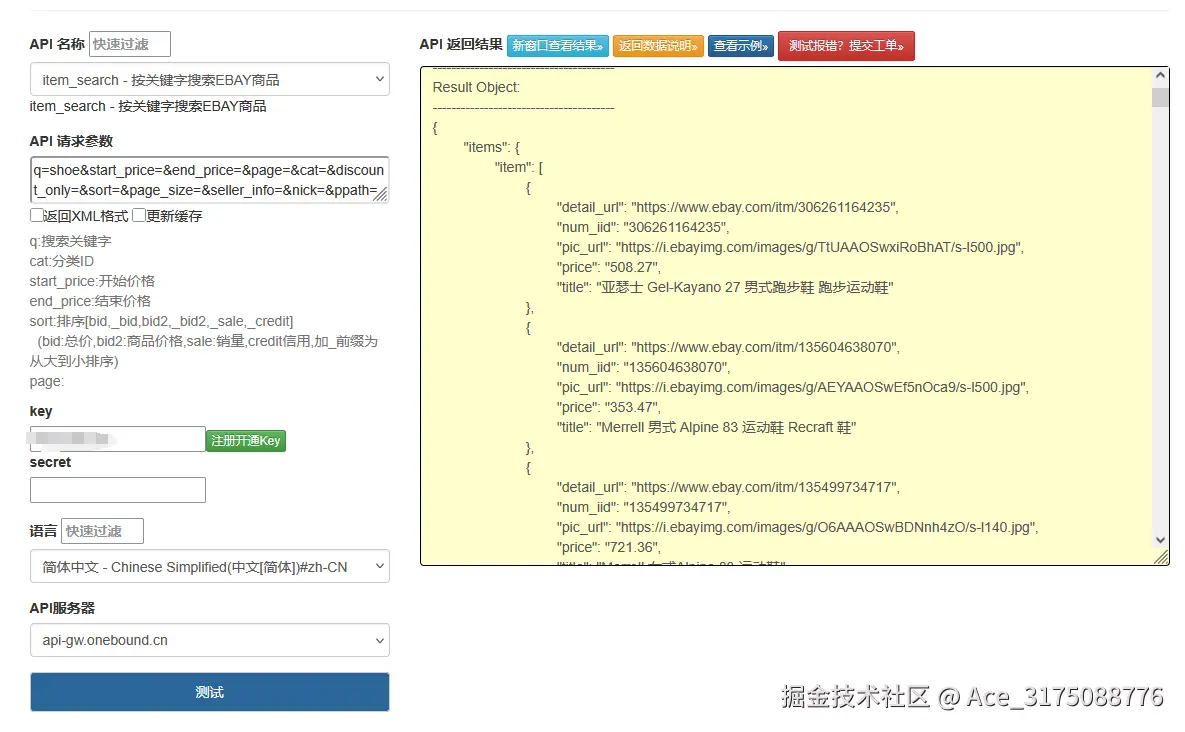1185x732 pixels.
Task: Click the 返回数据说明 button
Action: tap(658, 45)
